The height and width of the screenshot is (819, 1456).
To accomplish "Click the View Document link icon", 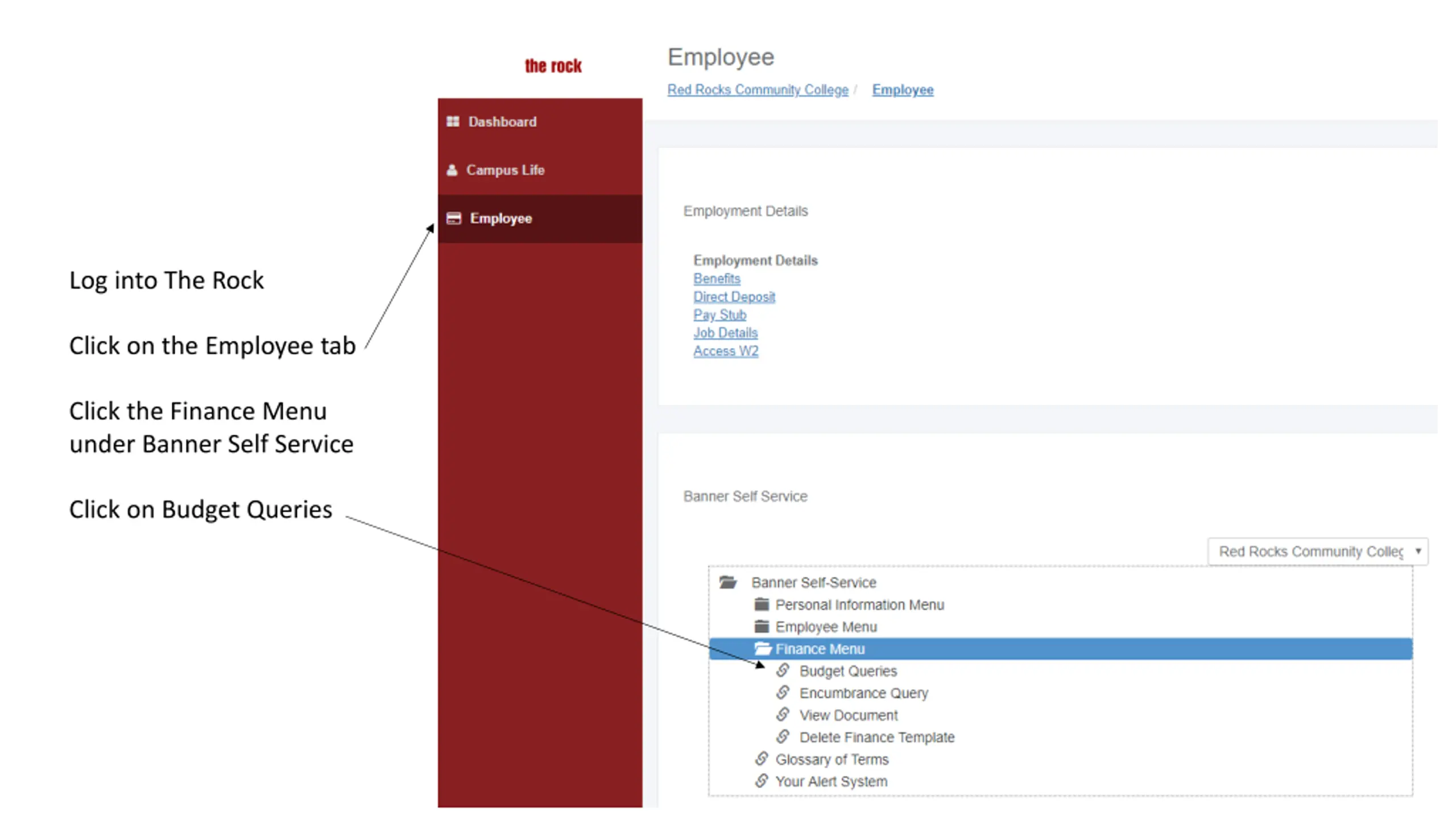I will click(783, 714).
